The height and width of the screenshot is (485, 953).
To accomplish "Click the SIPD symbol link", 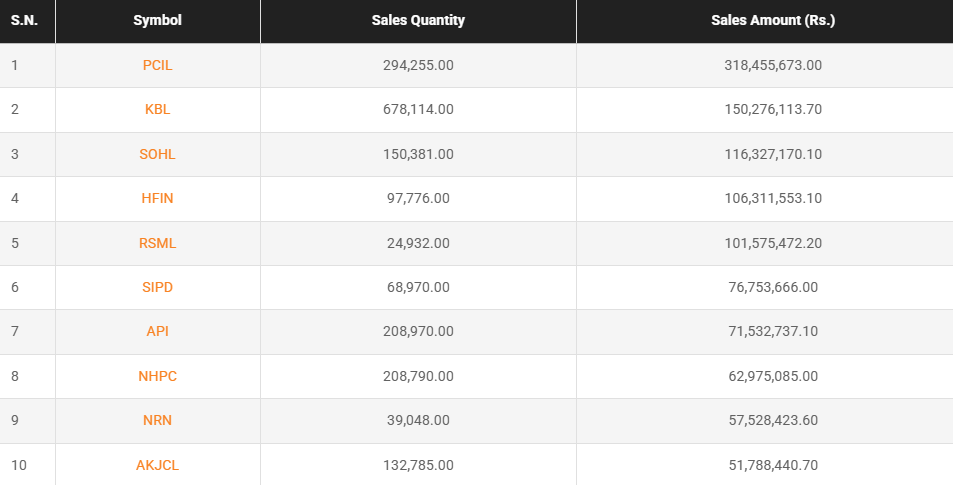I will 157,287.
